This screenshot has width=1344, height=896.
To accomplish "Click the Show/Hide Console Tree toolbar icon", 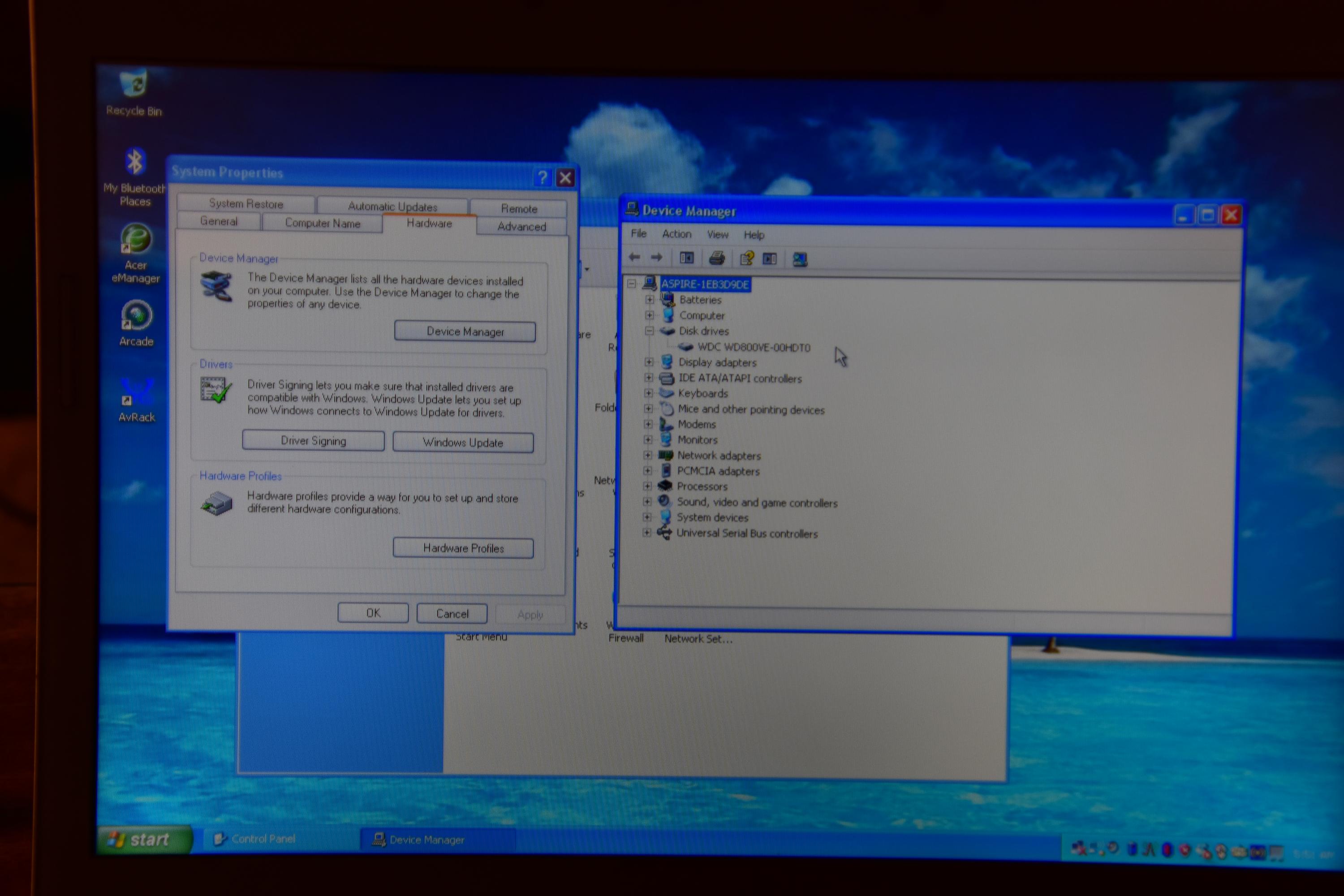I will (686, 258).
